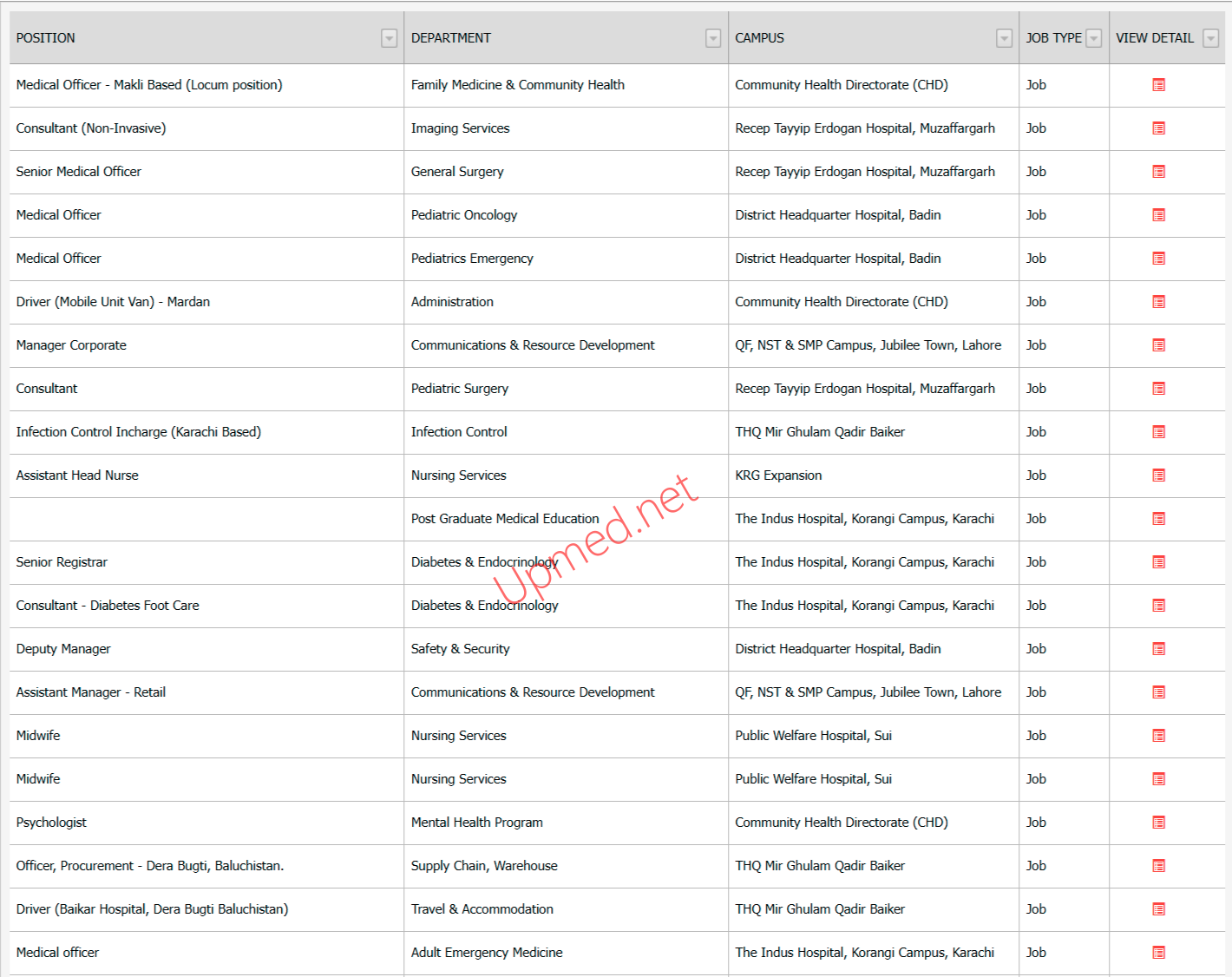
Task: Select 'Consultant (Non-Invasive)' position cell
Action: pos(206,128)
